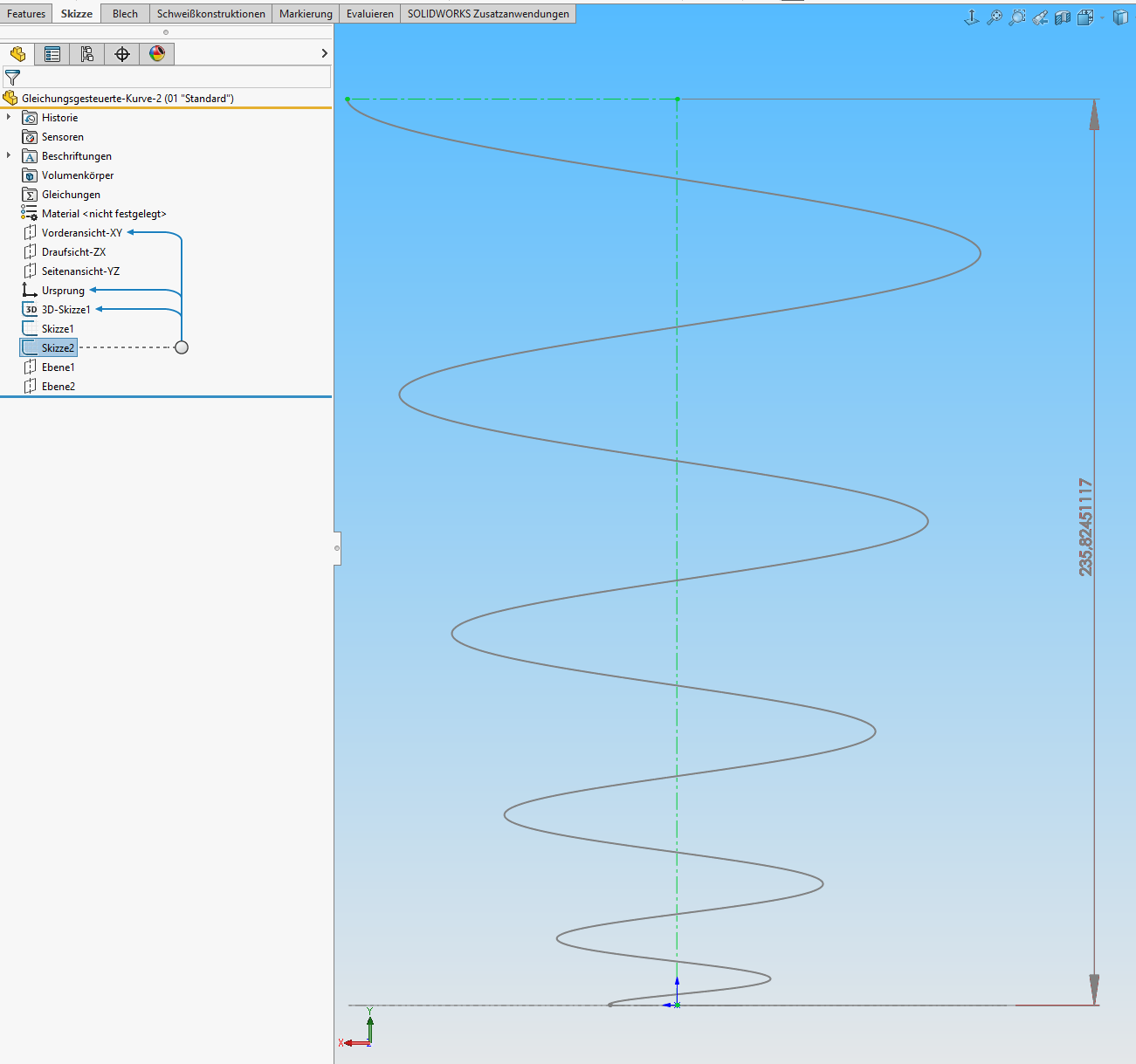
Task: Open the SOLIDWORKS Zusatzanwendungen tab
Action: point(488,14)
